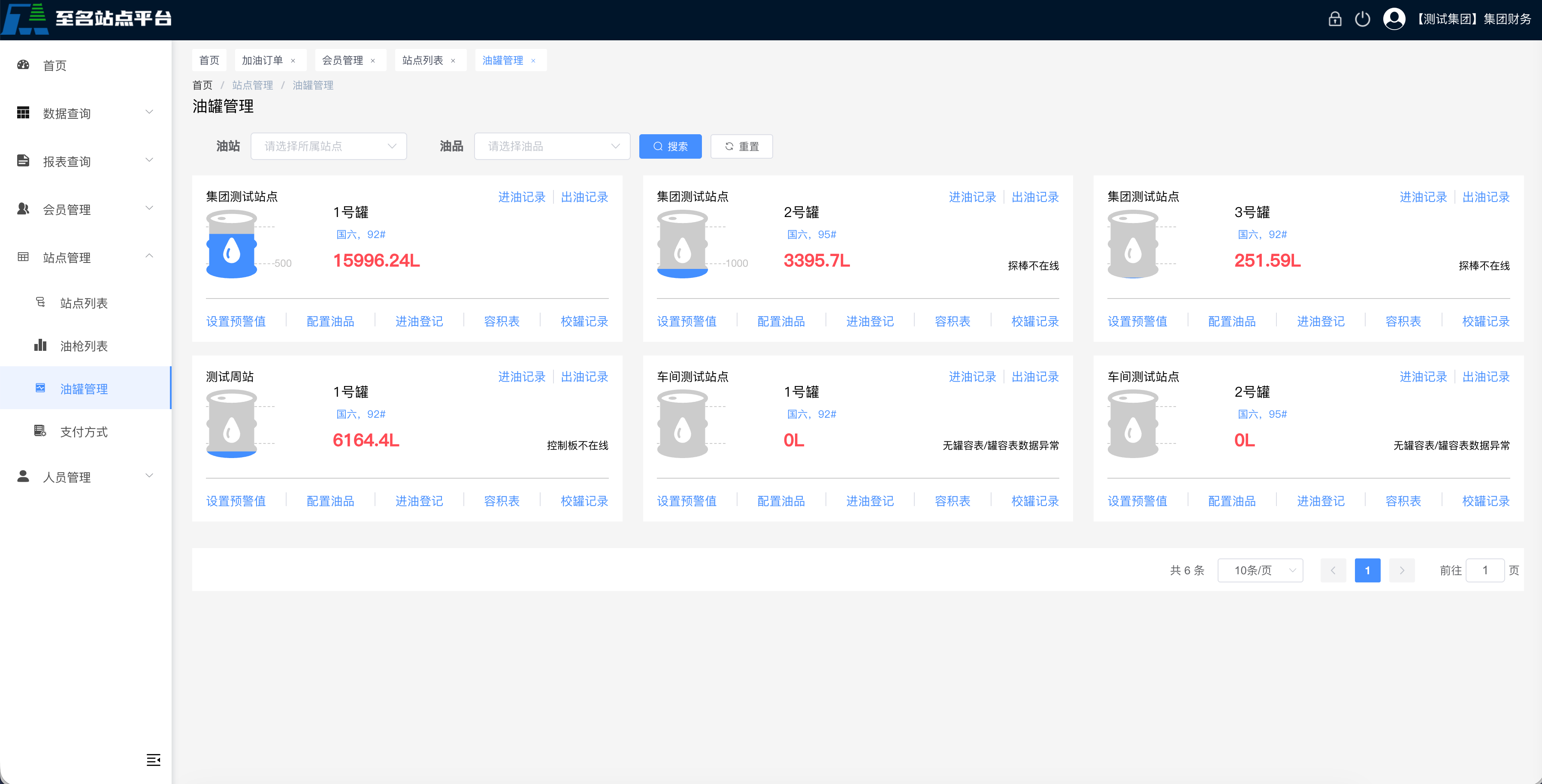Close the 加油订单 tab
1542x784 pixels.
tap(293, 60)
